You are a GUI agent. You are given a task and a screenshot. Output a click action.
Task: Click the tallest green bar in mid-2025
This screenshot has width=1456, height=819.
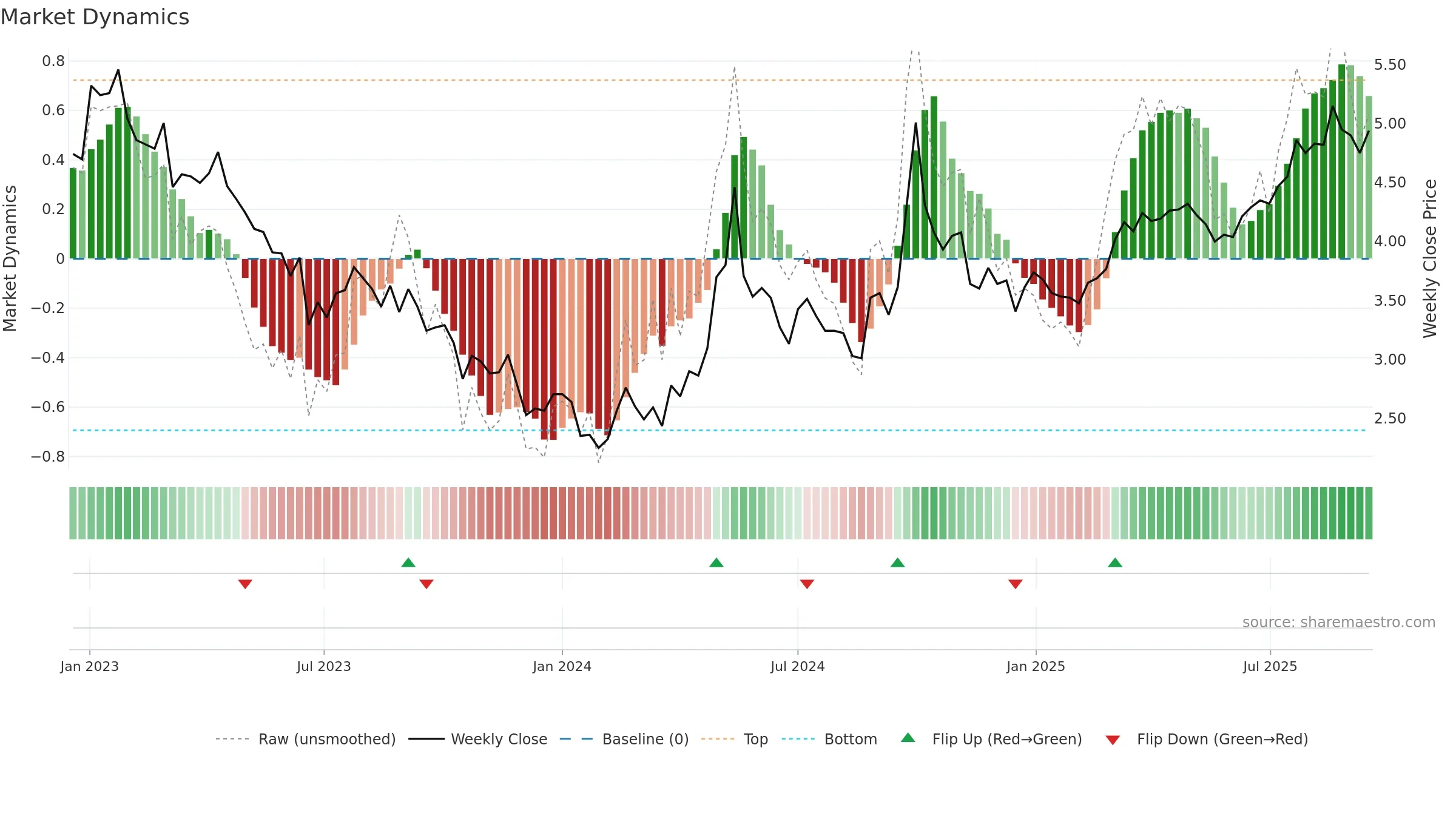[1342, 161]
